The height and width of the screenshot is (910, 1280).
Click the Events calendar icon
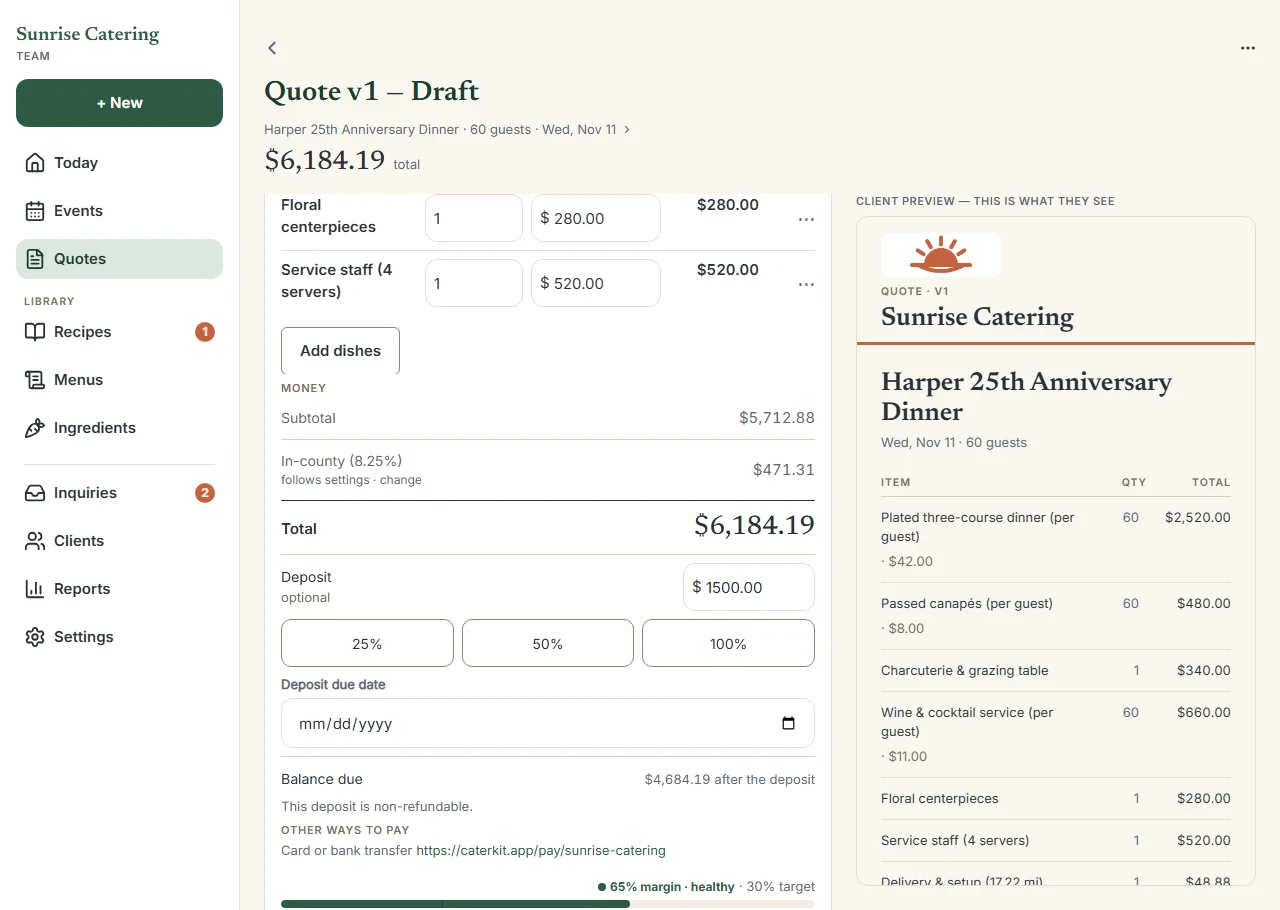(35, 211)
